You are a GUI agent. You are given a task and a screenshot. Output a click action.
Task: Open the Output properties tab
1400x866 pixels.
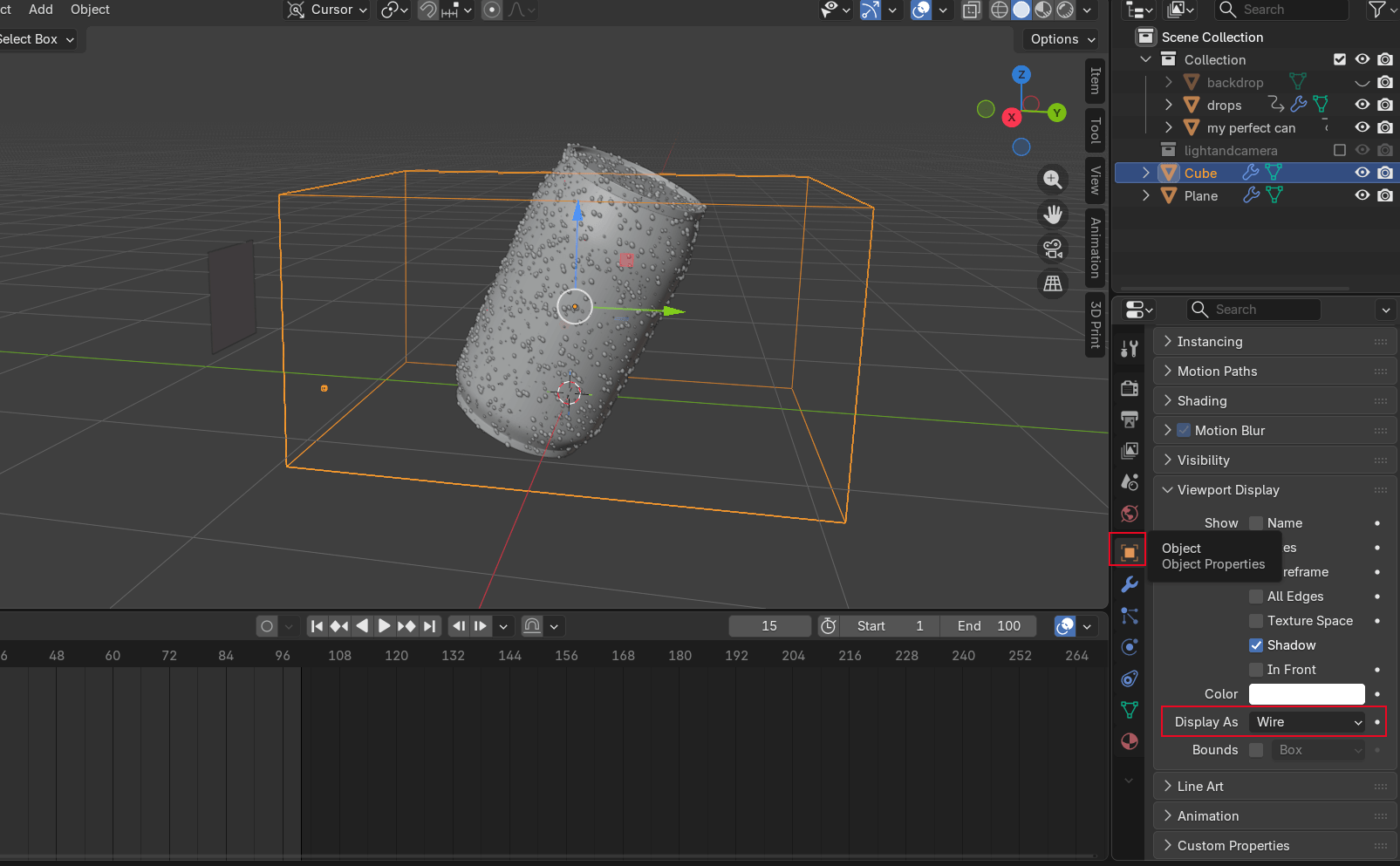pos(1130,419)
